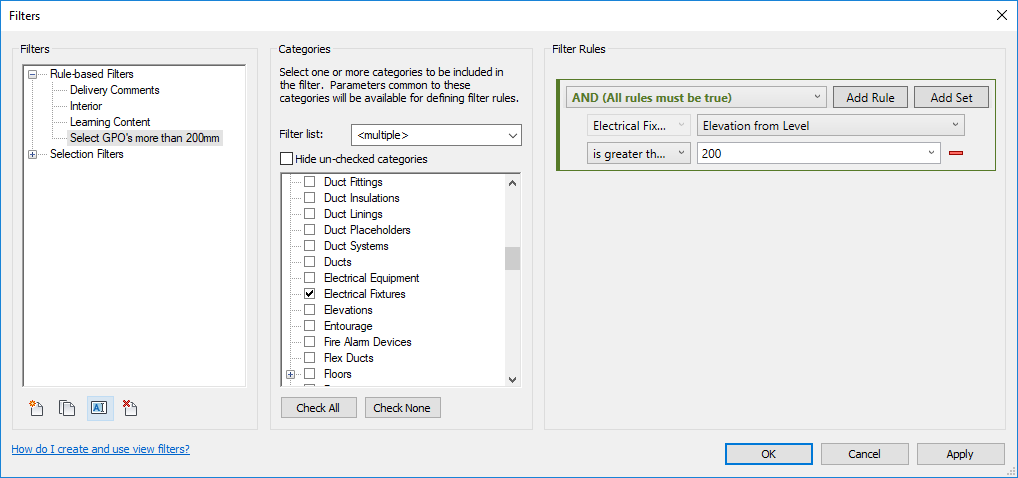The image size is (1018, 478).
Task: Expand the Selection Filters tree node
Action: click(32, 154)
